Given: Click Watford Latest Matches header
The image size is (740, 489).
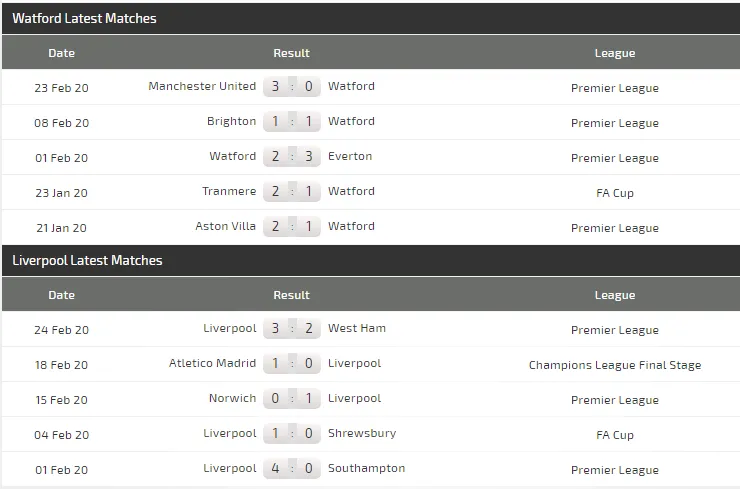Looking at the screenshot, I should [84, 18].
